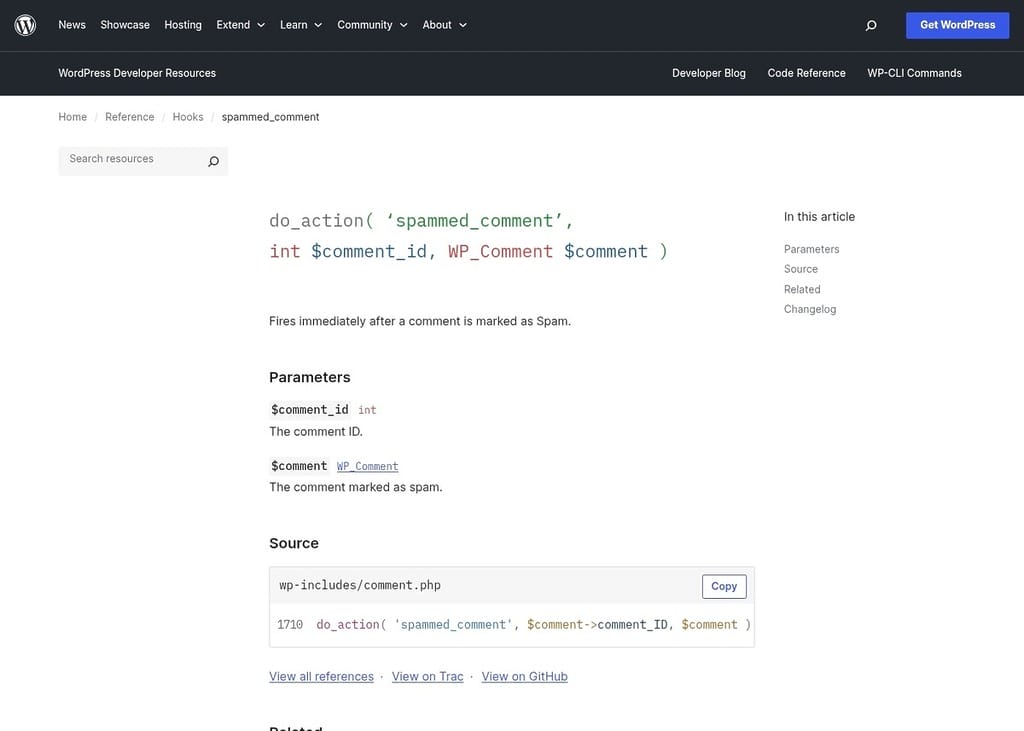
Task: Open the WP_Comment type link
Action: click(367, 467)
